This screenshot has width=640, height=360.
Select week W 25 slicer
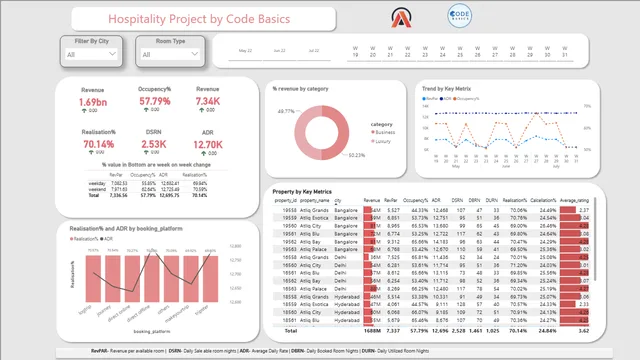tap(460, 52)
